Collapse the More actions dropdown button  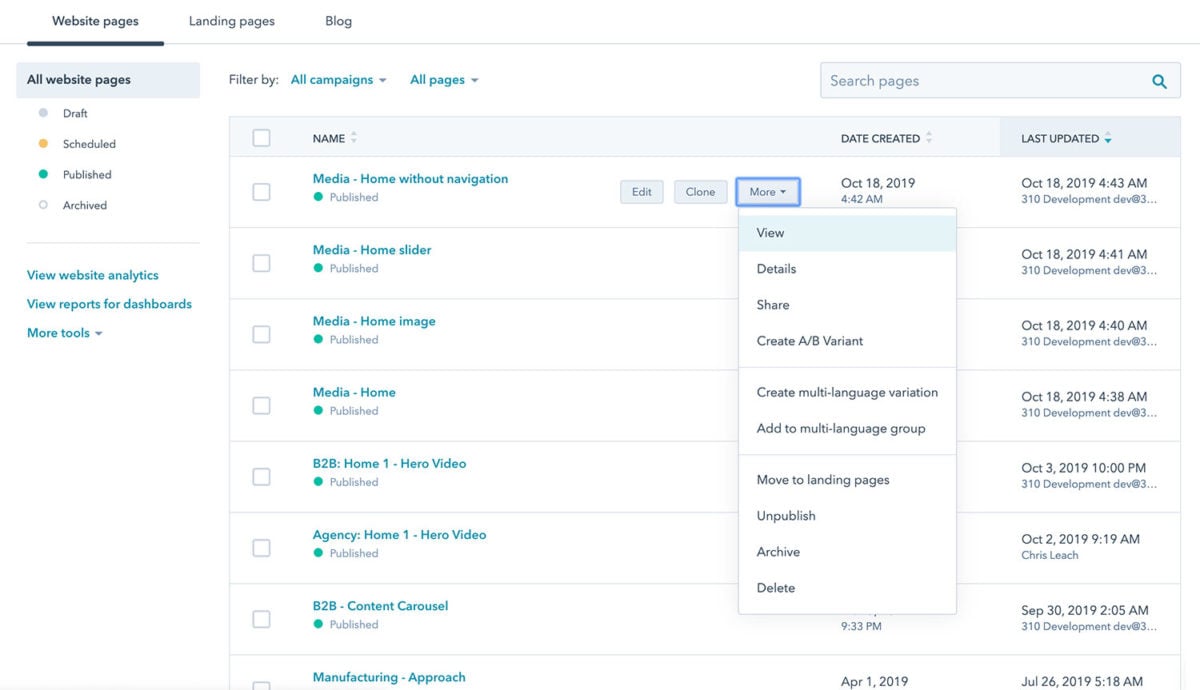point(767,192)
